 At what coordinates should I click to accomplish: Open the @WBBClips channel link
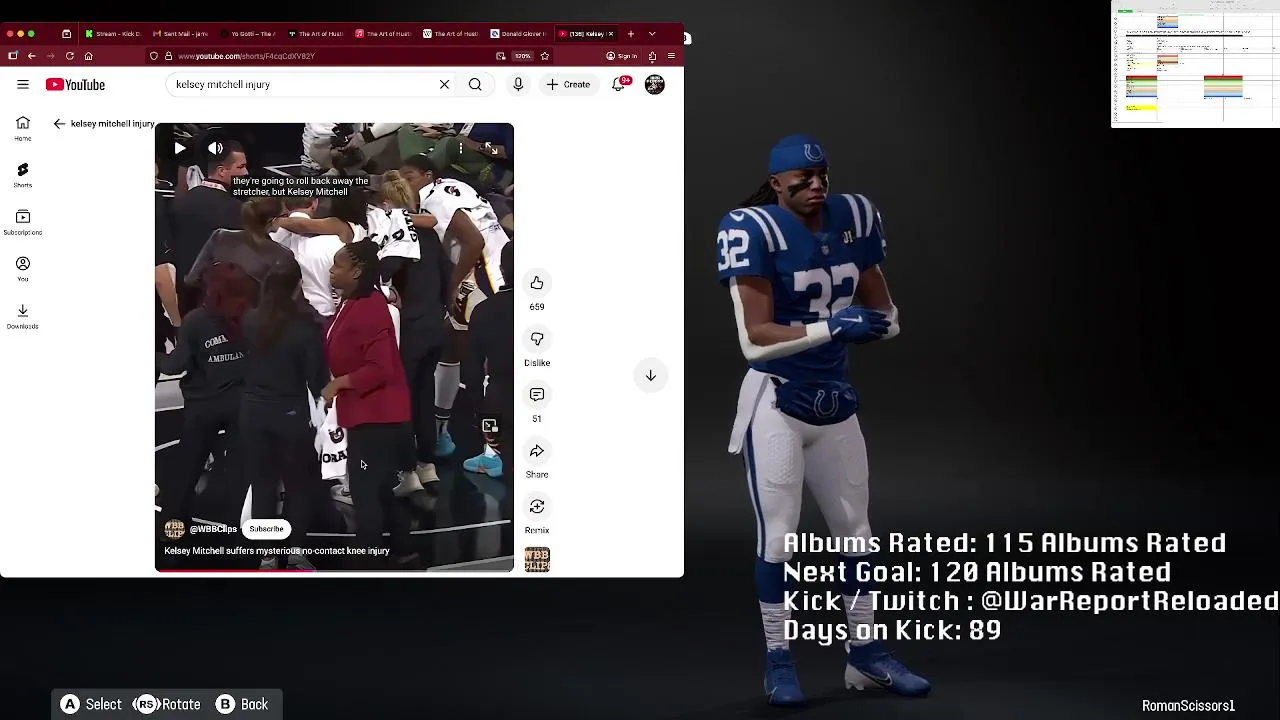213,529
